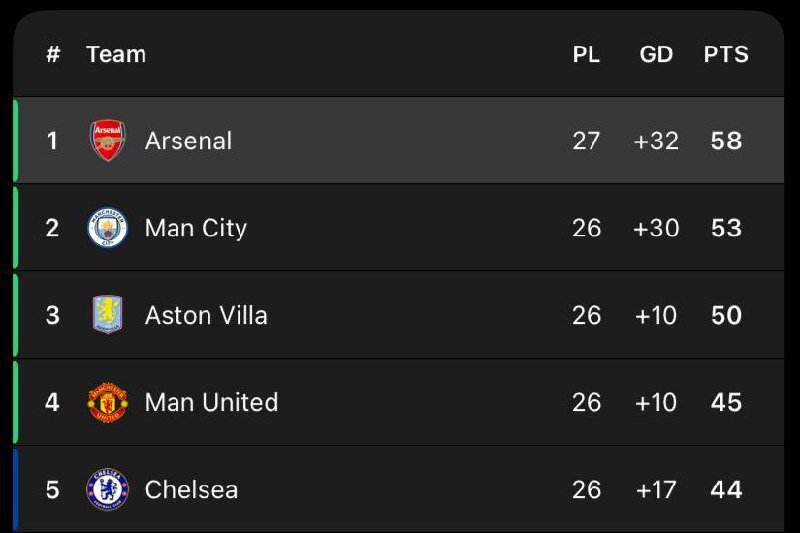The height and width of the screenshot is (533, 800).
Task: Click Man City's +30 goal difference
Action: [x=656, y=228]
